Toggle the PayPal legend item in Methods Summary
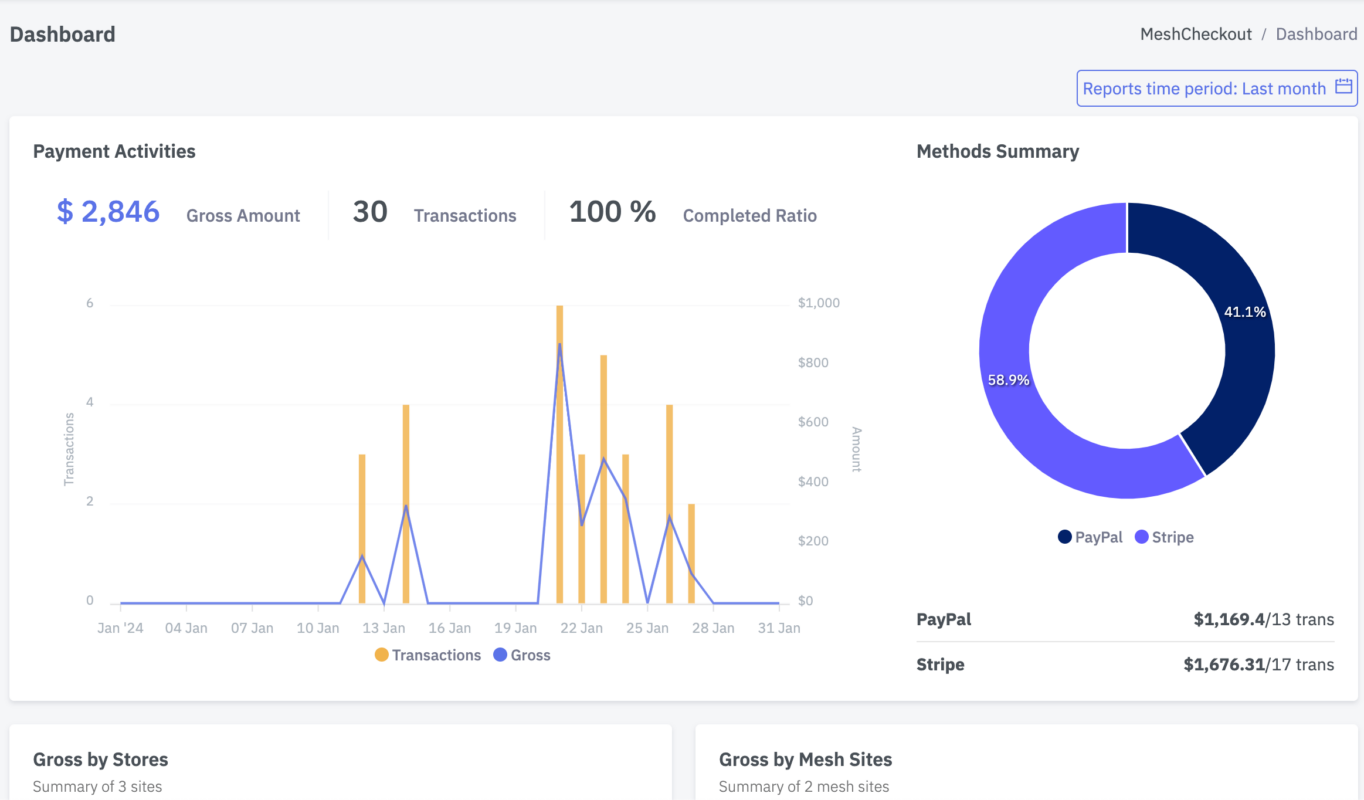The height and width of the screenshot is (800, 1364). pyautogui.click(x=1098, y=537)
